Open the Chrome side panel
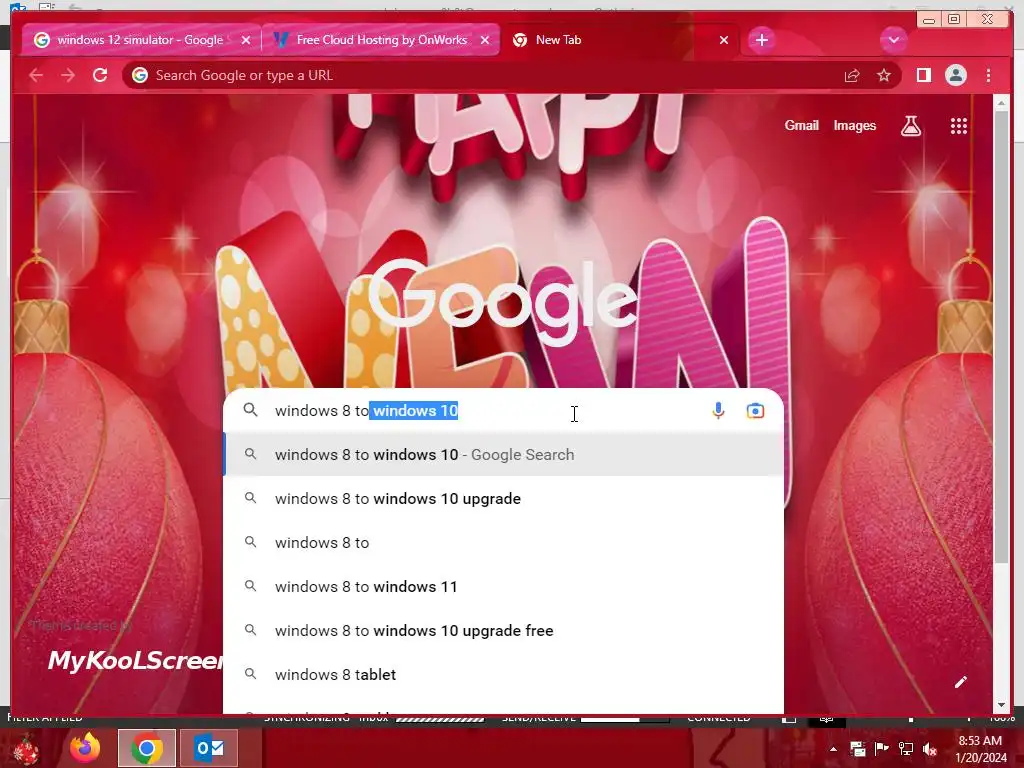The width and height of the screenshot is (1024, 768). [x=923, y=76]
